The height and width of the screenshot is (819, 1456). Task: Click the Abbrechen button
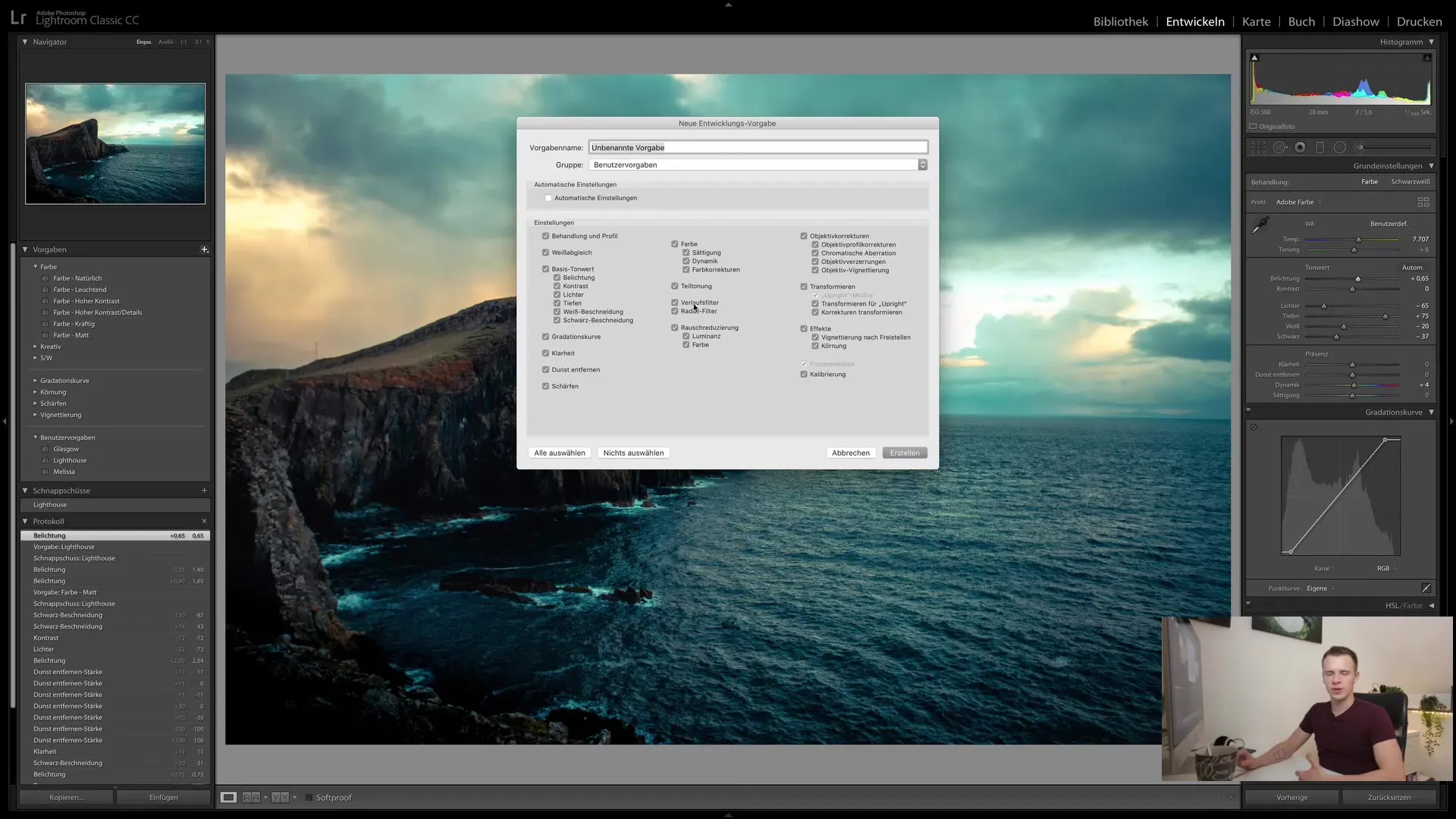(x=851, y=453)
